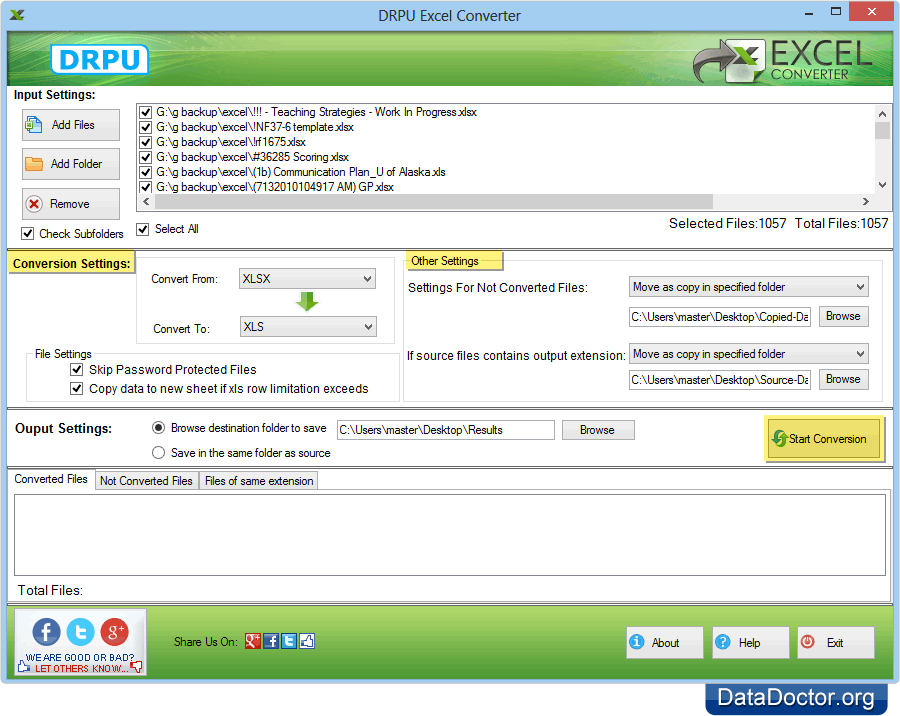Open the Convert From dropdown

click(x=307, y=278)
